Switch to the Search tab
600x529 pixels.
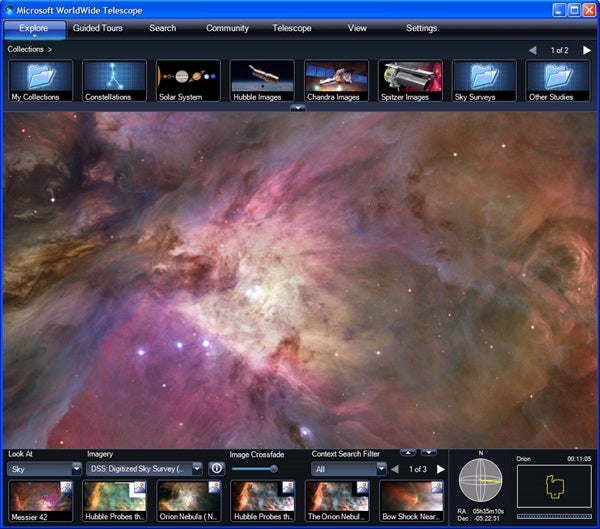coord(163,28)
